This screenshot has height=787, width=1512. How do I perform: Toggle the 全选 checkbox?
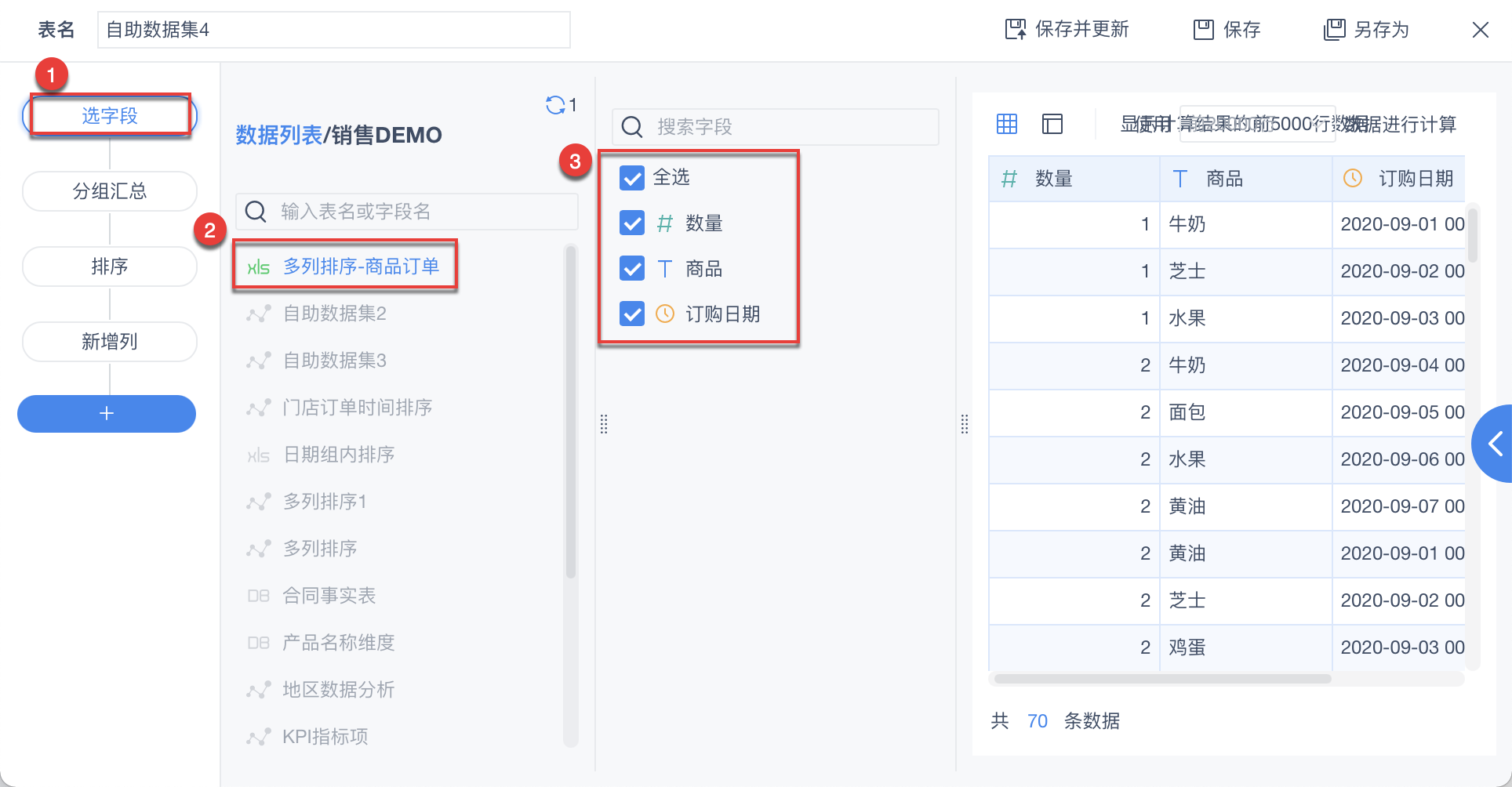[632, 178]
